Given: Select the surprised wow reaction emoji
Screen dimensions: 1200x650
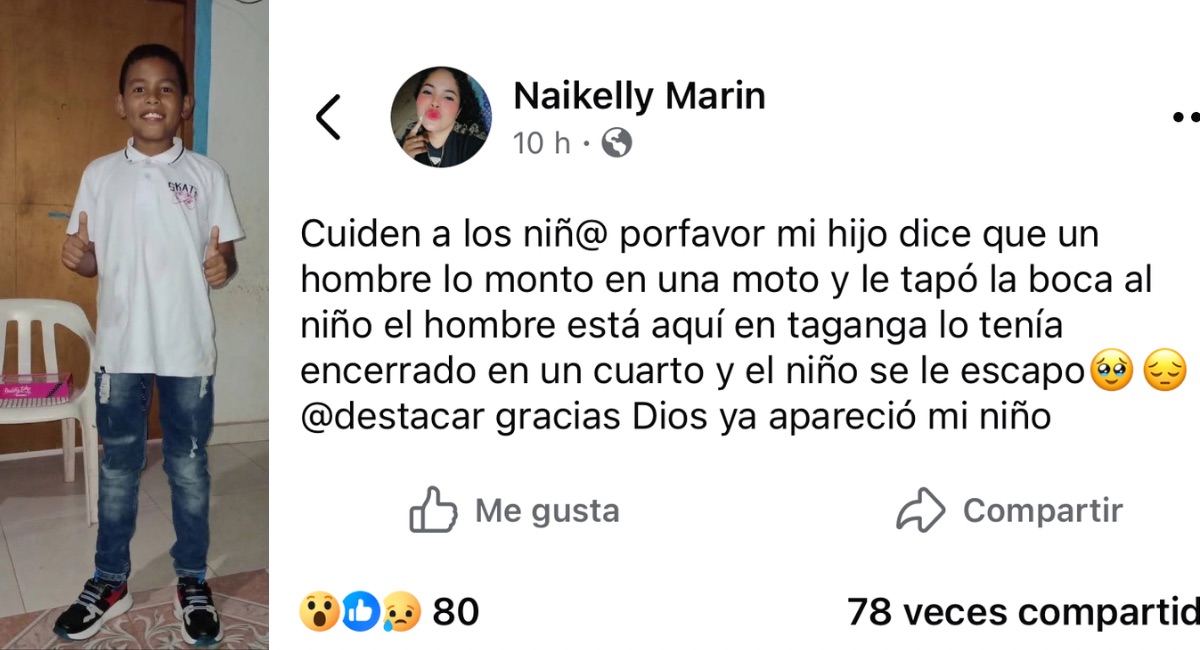Looking at the screenshot, I should (318, 611).
